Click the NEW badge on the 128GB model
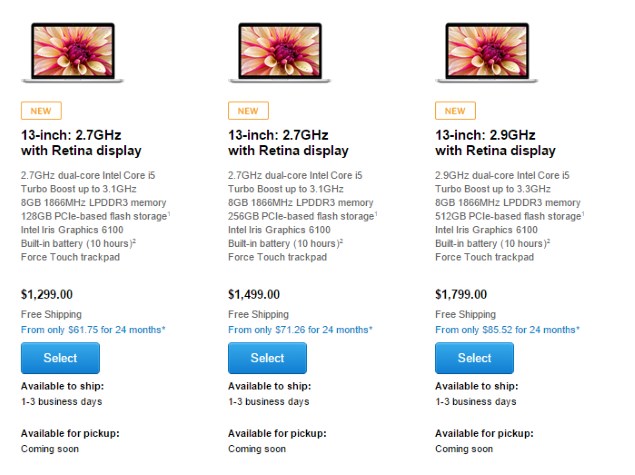 [x=41, y=111]
